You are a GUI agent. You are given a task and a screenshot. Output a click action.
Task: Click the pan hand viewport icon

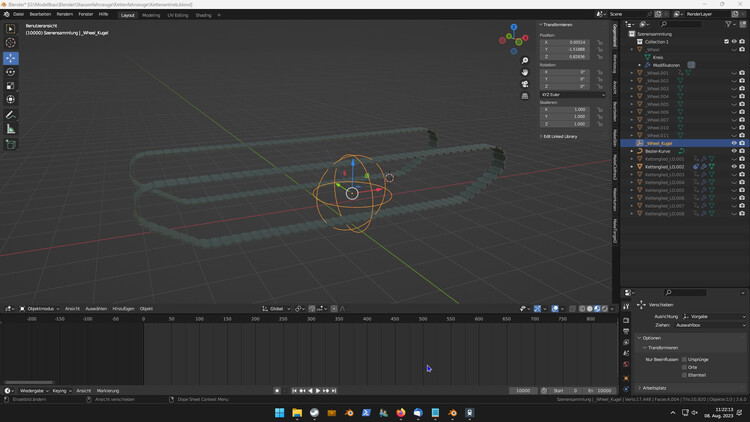[525, 72]
